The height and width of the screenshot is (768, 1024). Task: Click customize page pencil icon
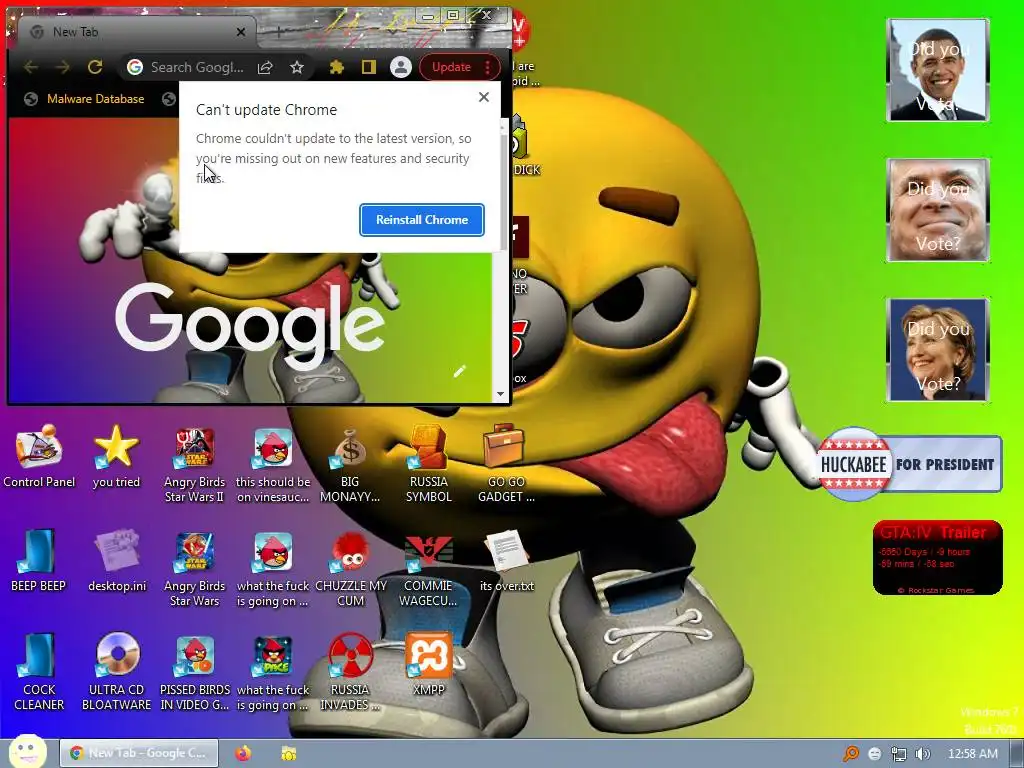[460, 372]
